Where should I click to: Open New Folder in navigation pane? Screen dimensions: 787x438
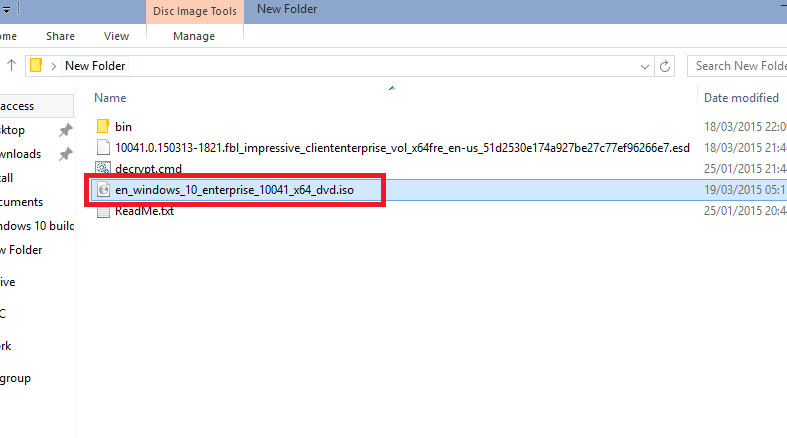coord(21,250)
